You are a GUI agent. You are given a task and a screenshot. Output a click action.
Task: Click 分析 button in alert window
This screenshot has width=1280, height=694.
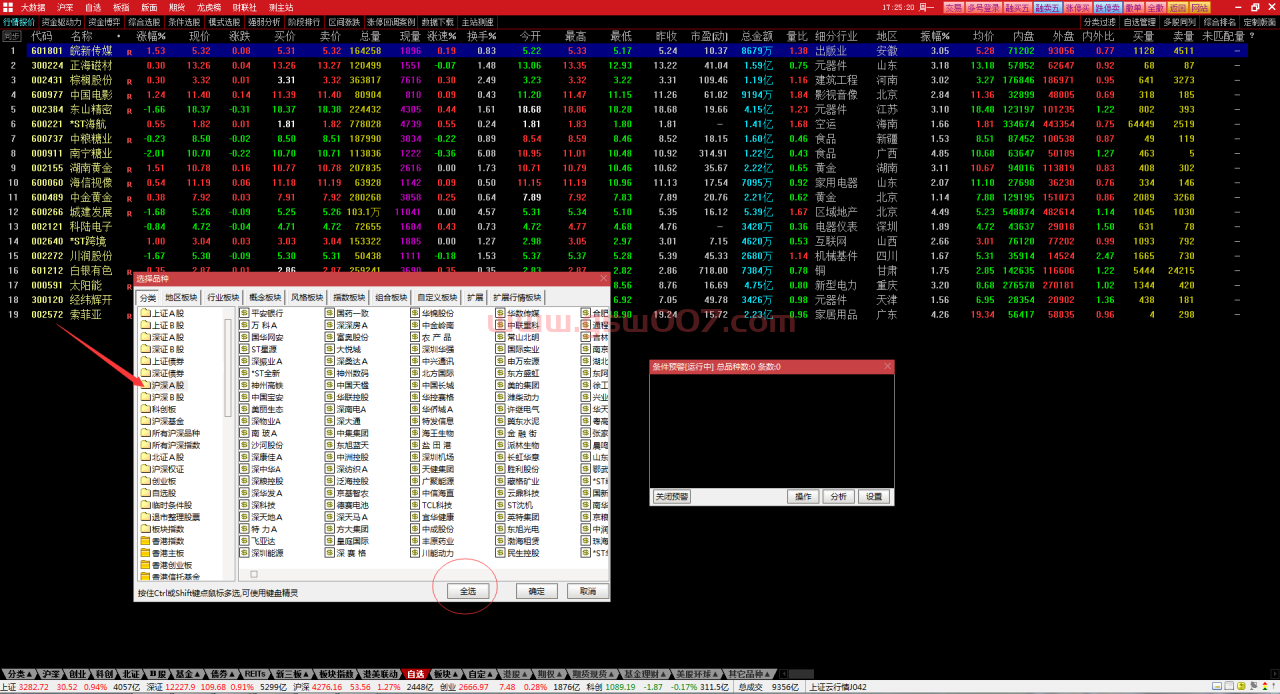click(838, 496)
